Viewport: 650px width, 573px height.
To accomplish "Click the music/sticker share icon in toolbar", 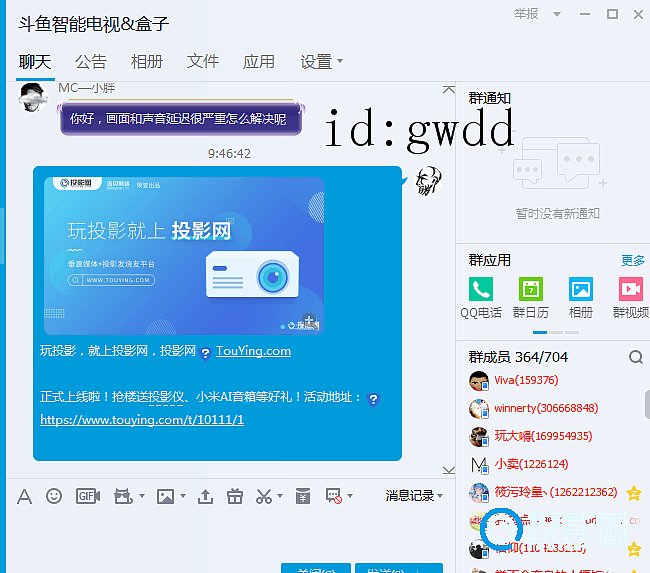I will (x=123, y=496).
